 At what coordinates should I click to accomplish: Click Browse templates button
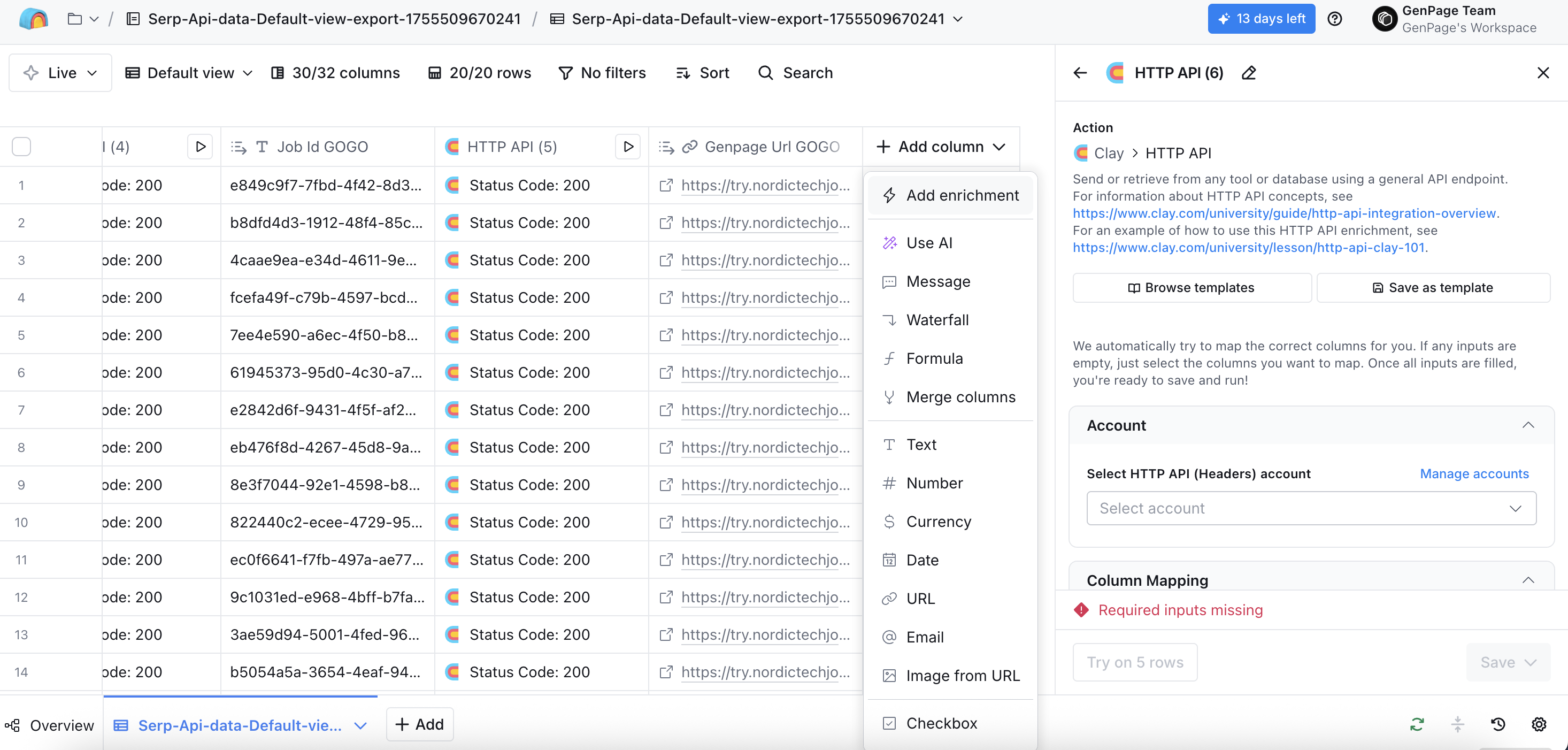pyautogui.click(x=1192, y=288)
